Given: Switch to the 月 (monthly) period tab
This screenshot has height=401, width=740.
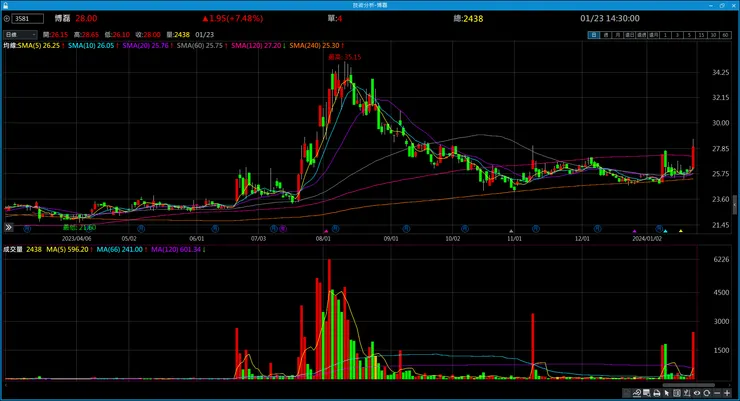Looking at the screenshot, I should pyautogui.click(x=618, y=35).
